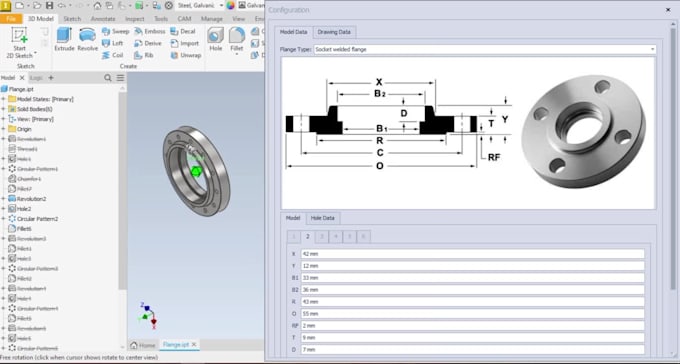Close the Flange.ipt document tab
Image resolution: width=680 pixels, height=364 pixels.
(194, 344)
